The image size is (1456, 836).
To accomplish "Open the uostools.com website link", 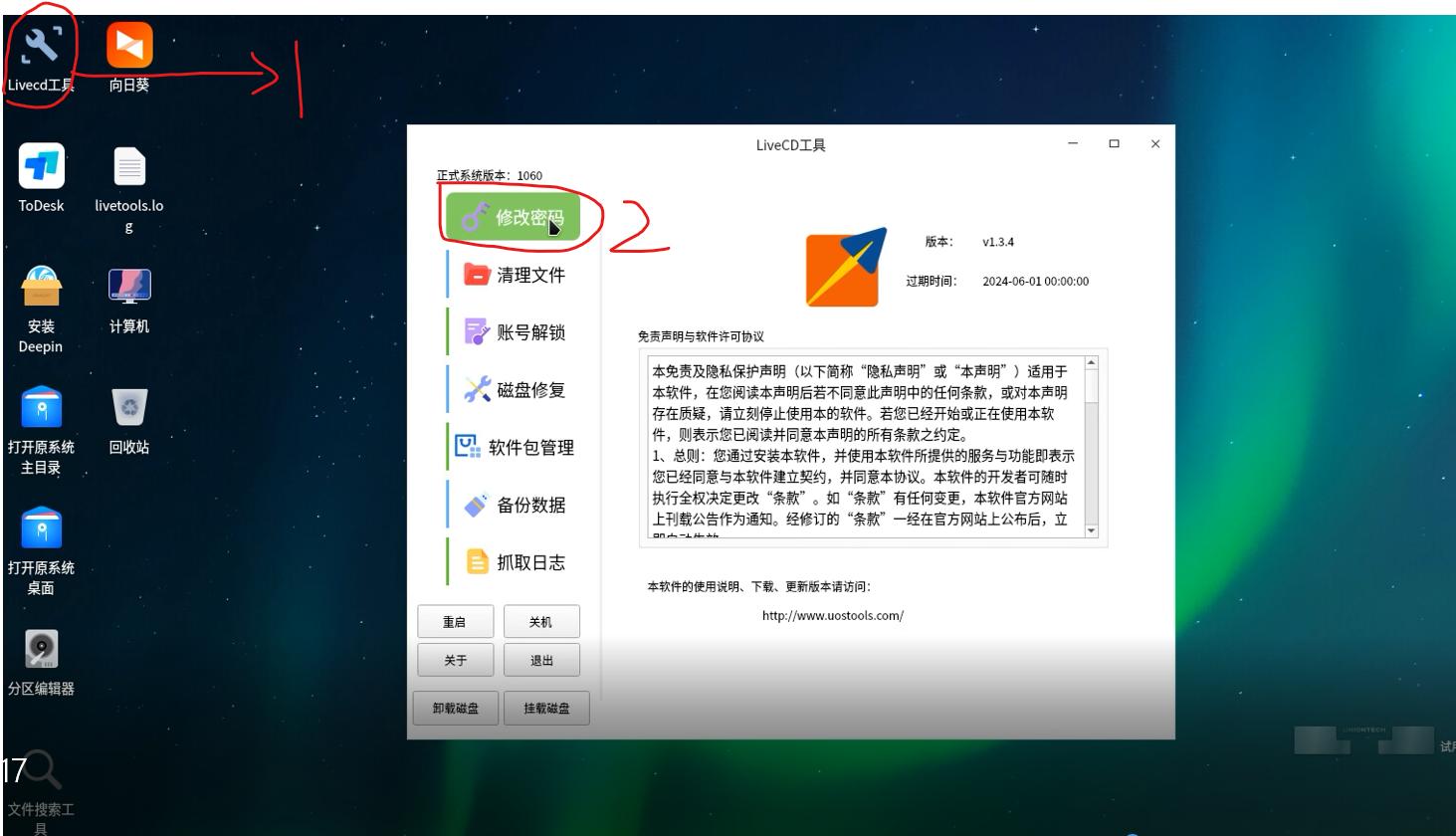I will [x=832, y=615].
